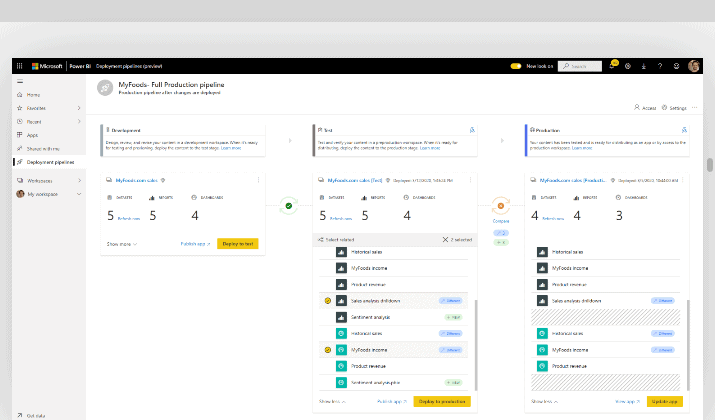
Task: Open more options on the Development workspace card
Action: [259, 180]
